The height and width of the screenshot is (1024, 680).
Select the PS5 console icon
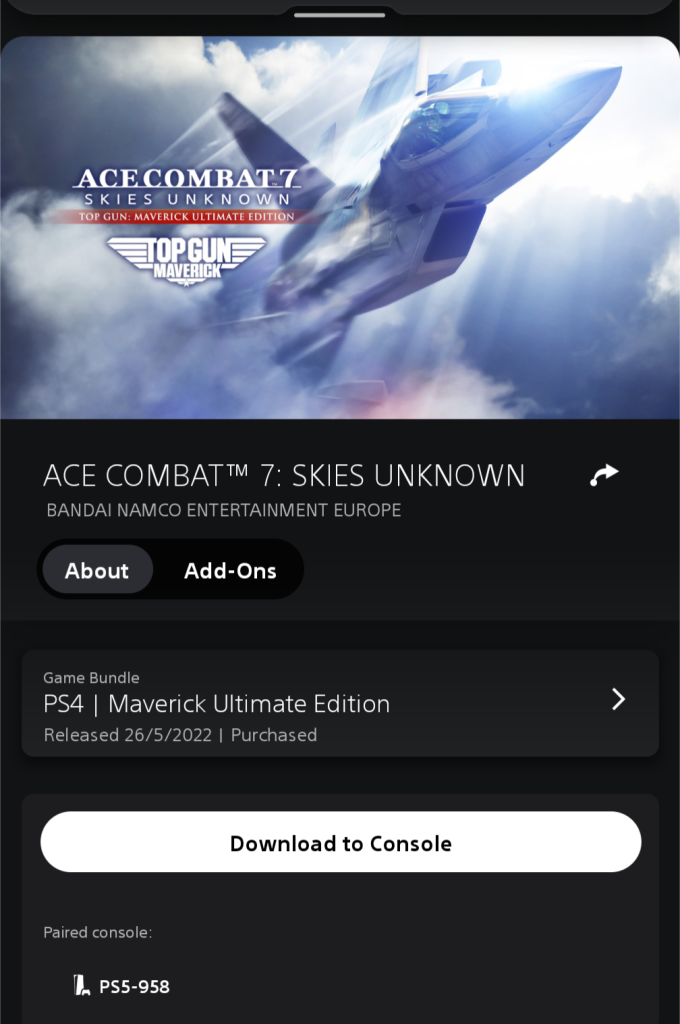81,985
